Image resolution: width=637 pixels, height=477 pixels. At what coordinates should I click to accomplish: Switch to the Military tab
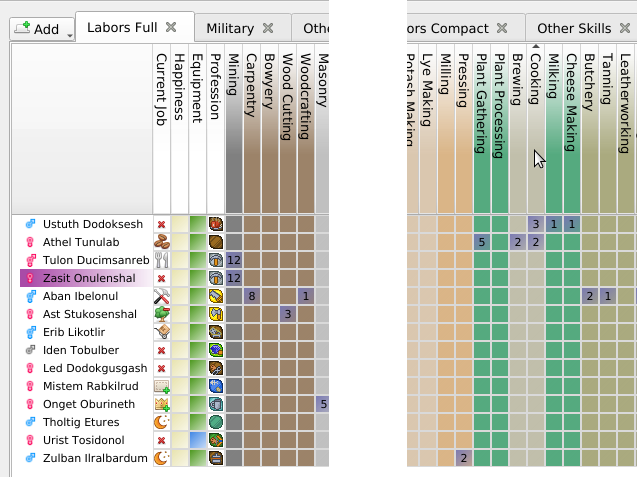[x=230, y=28]
